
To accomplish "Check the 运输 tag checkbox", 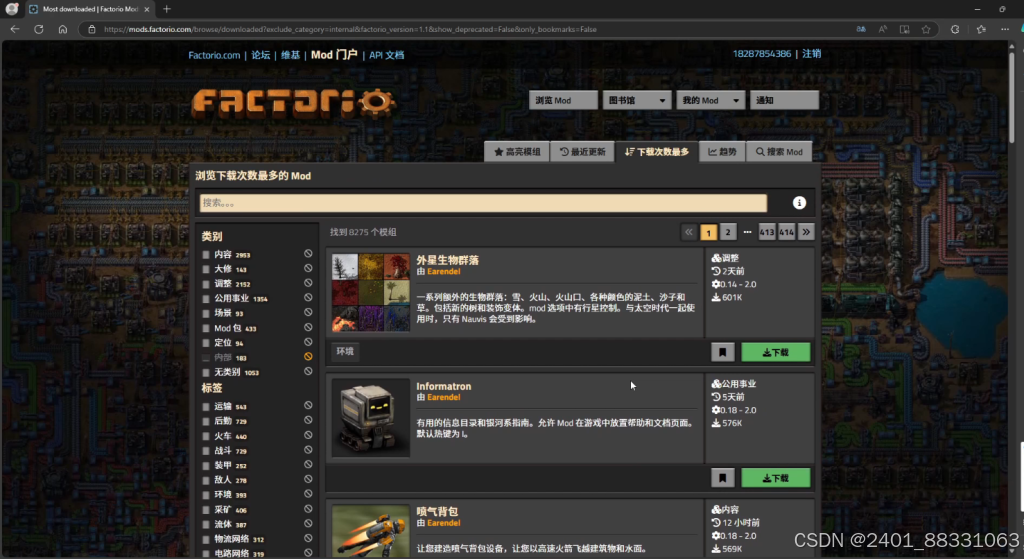I will pos(206,406).
